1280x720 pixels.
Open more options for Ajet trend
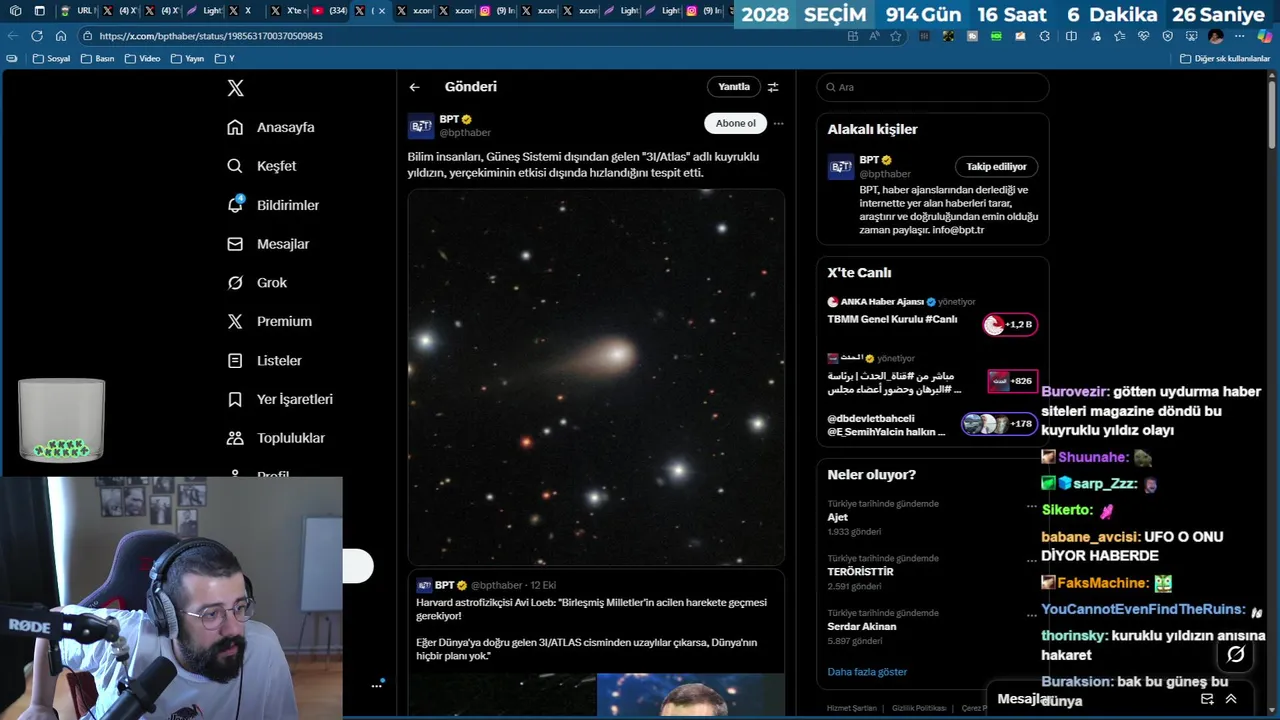pos(1031,506)
